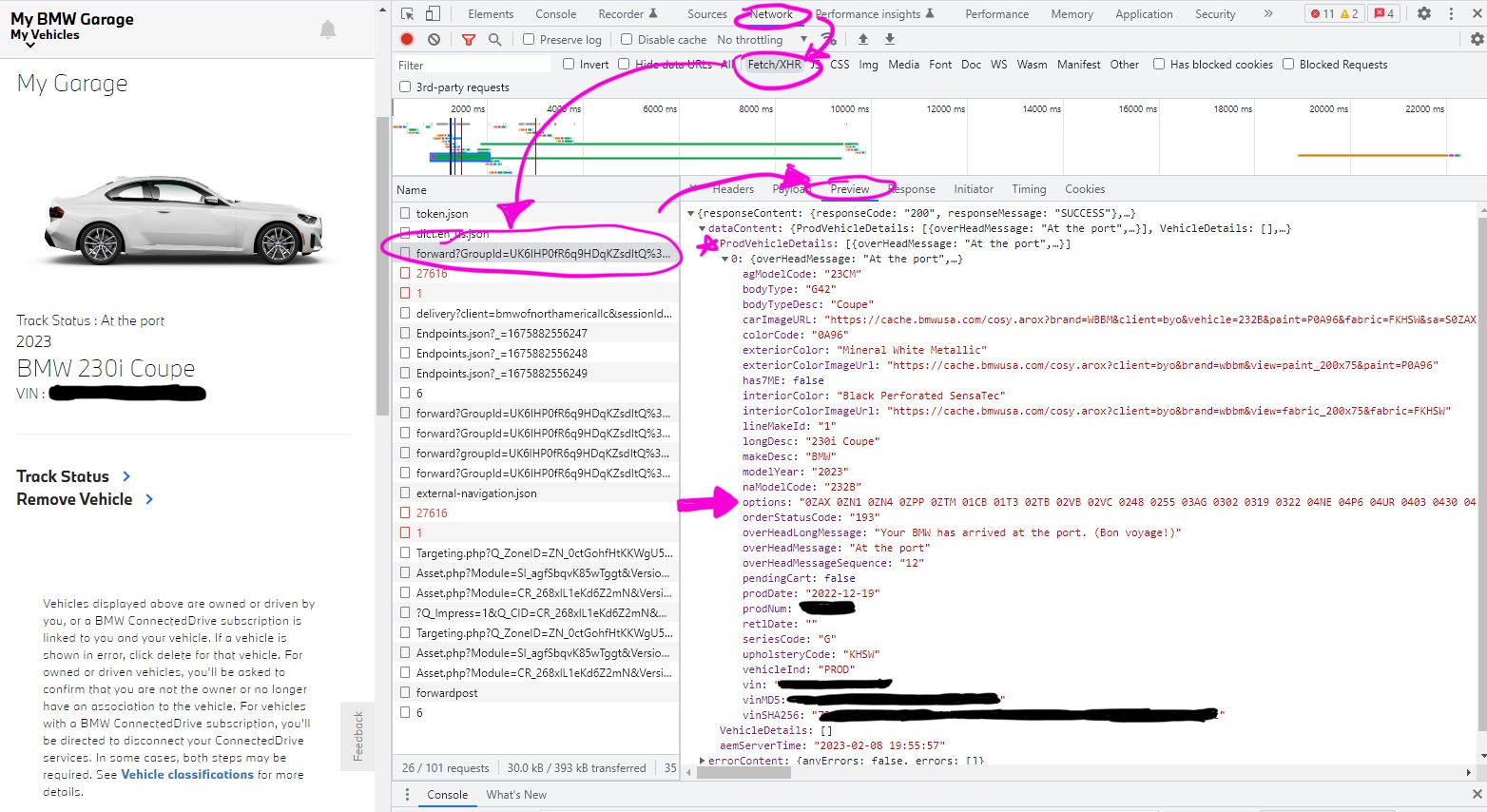Enable 3rd-party requests checkbox
Screen dimensions: 1487x812
tap(405, 87)
